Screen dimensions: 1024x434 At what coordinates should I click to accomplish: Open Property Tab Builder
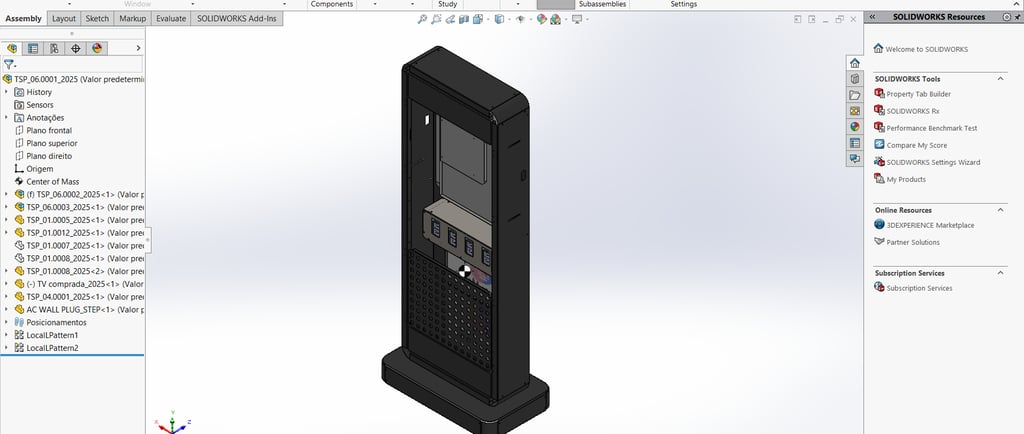[x=918, y=94]
